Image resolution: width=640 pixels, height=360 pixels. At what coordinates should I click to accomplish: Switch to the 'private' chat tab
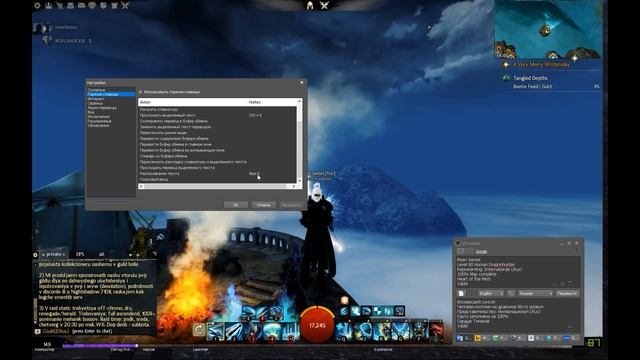54,254
